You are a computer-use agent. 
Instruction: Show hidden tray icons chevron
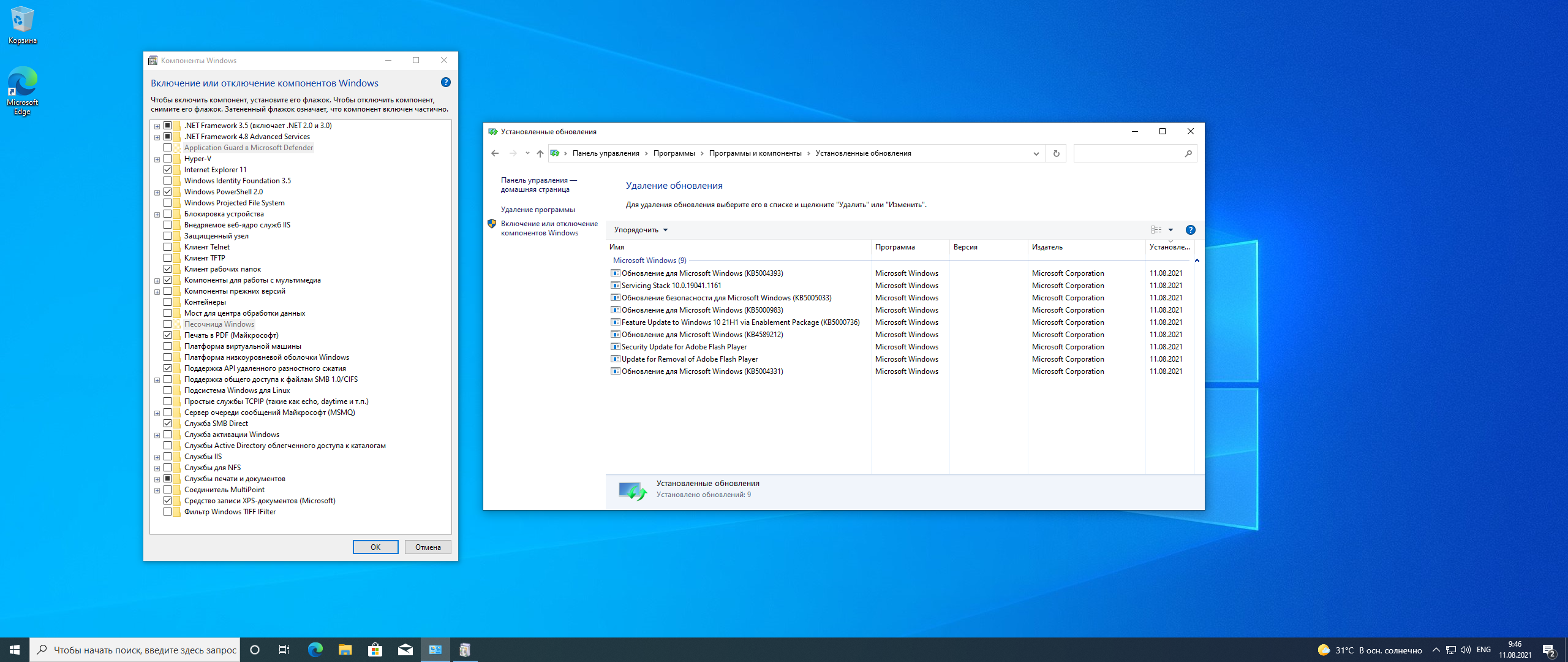(1436, 650)
